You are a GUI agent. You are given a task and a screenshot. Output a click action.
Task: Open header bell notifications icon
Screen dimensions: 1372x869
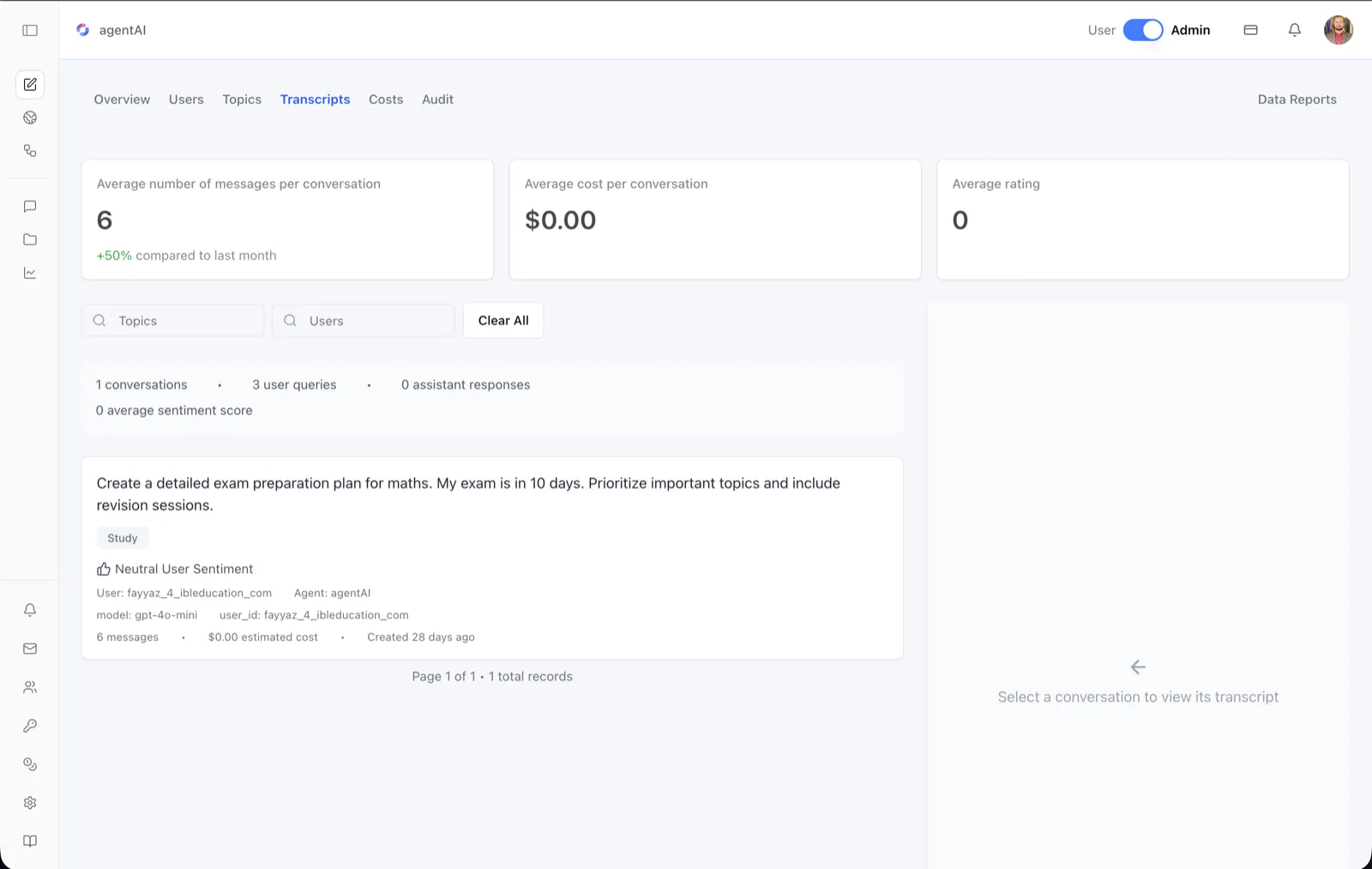(x=1295, y=30)
